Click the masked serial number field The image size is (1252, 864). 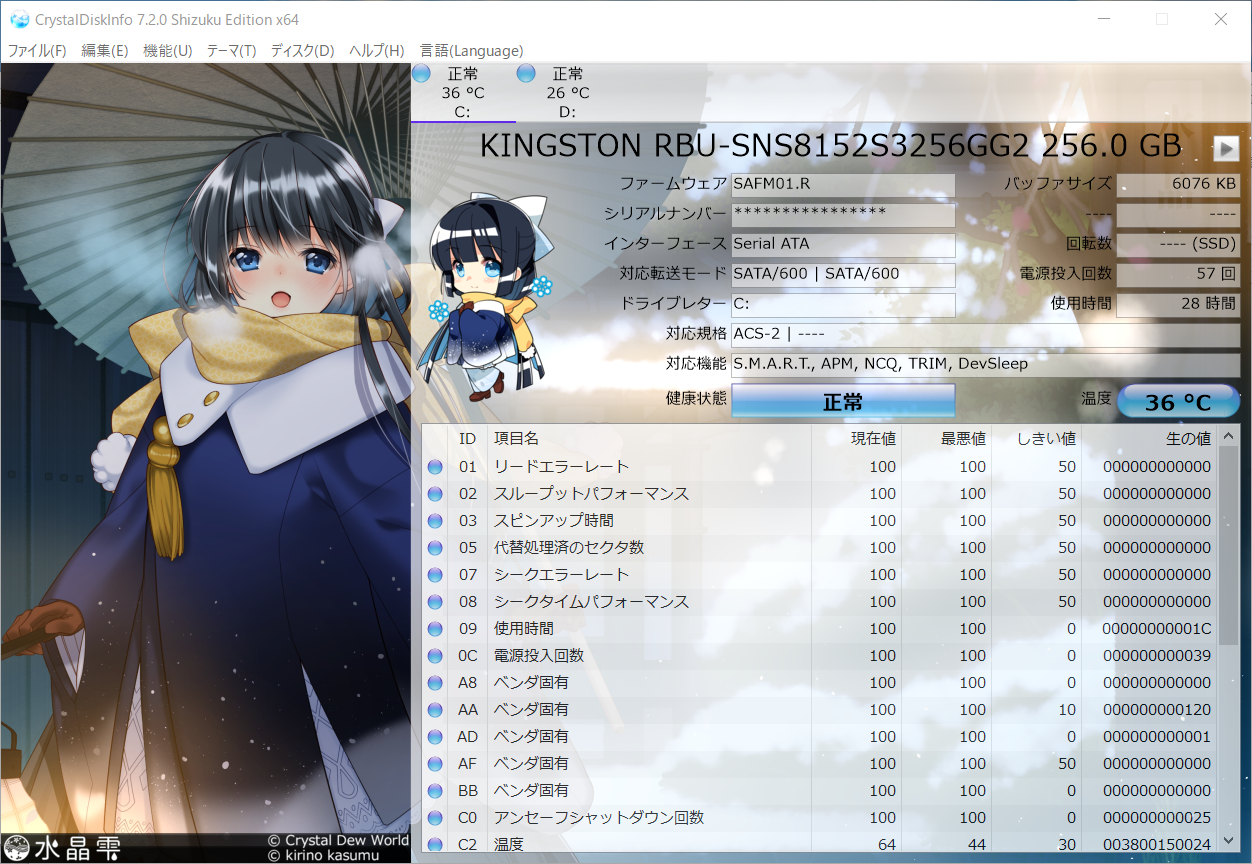(843, 215)
